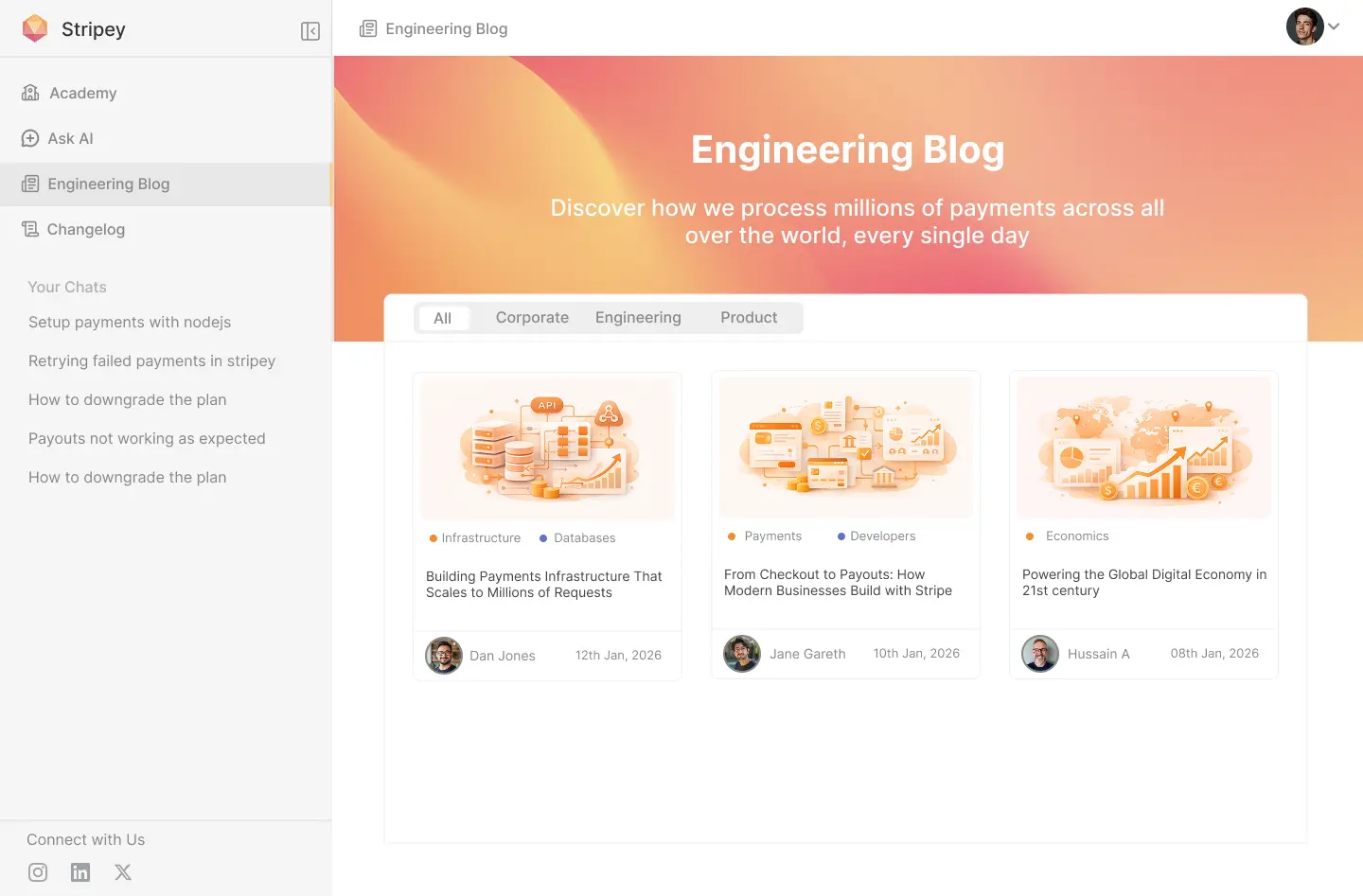Open article 'Building Payments Infrastructure That Scales'

(544, 584)
